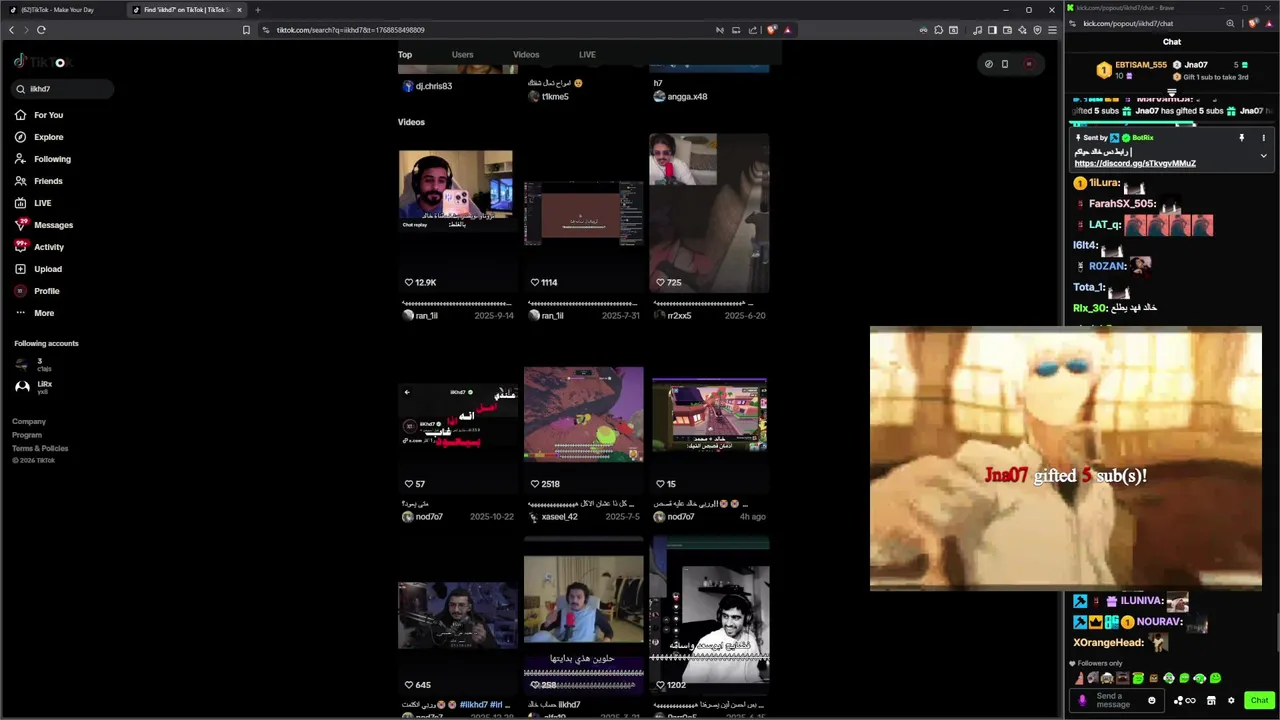The width and height of the screenshot is (1280, 720).
Task: Open pinned message three-dot options menu
Action: click(x=1263, y=138)
